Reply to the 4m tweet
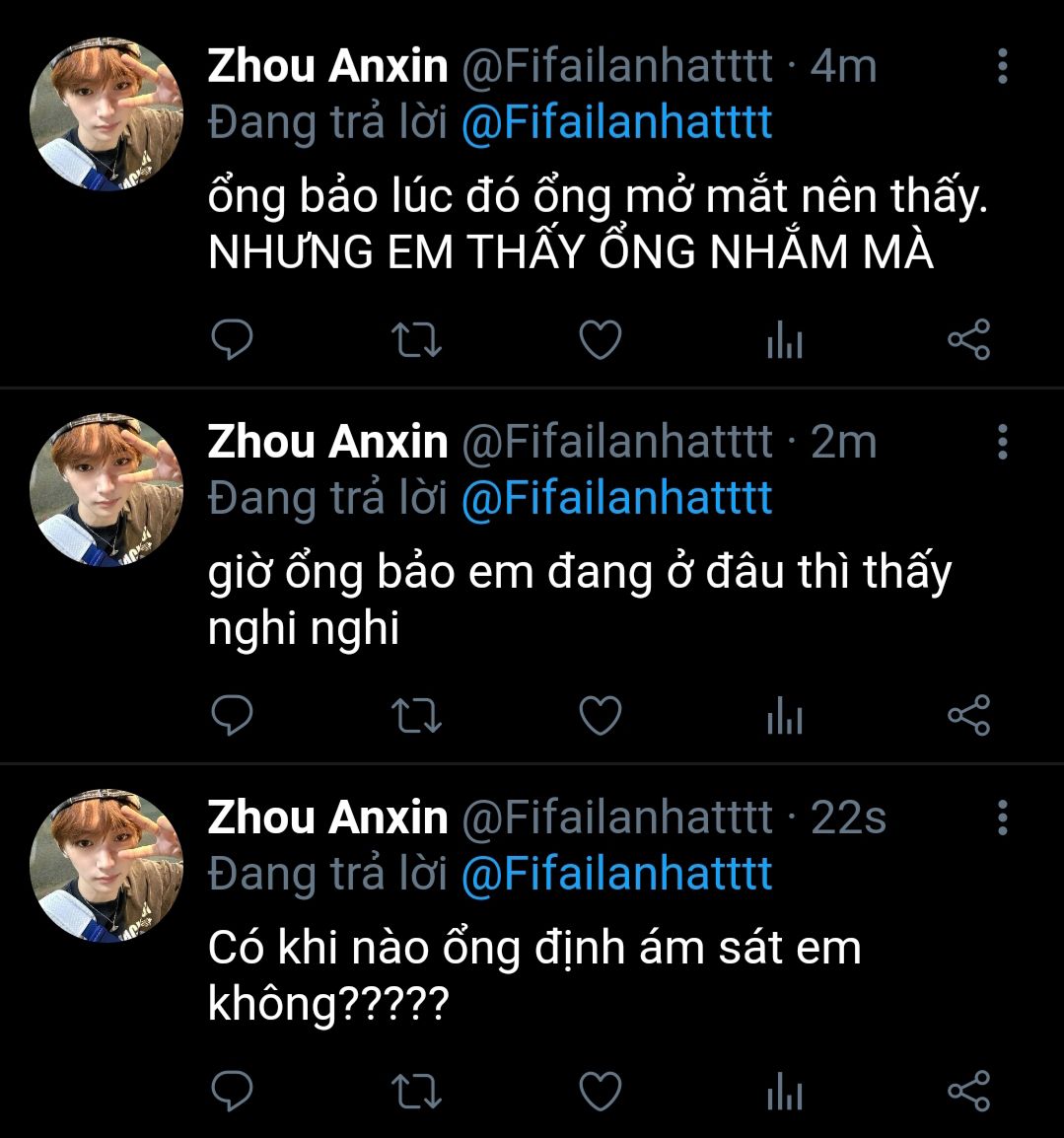The width and height of the screenshot is (1064, 1138). pos(232,339)
